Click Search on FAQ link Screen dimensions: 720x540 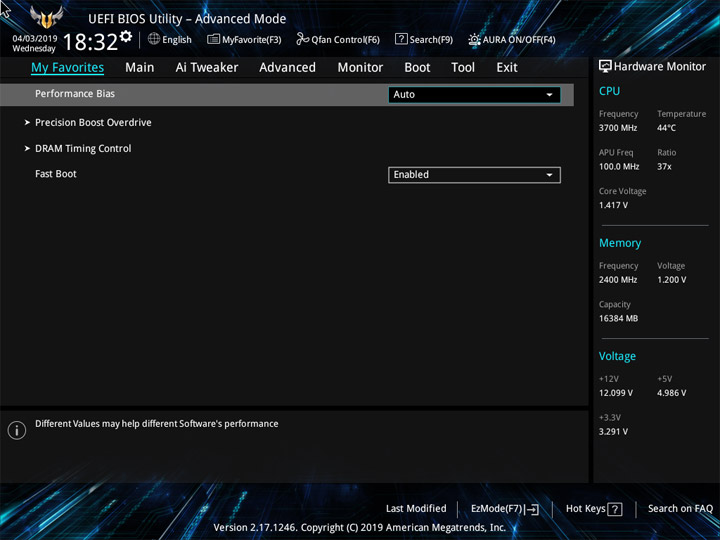pos(680,508)
